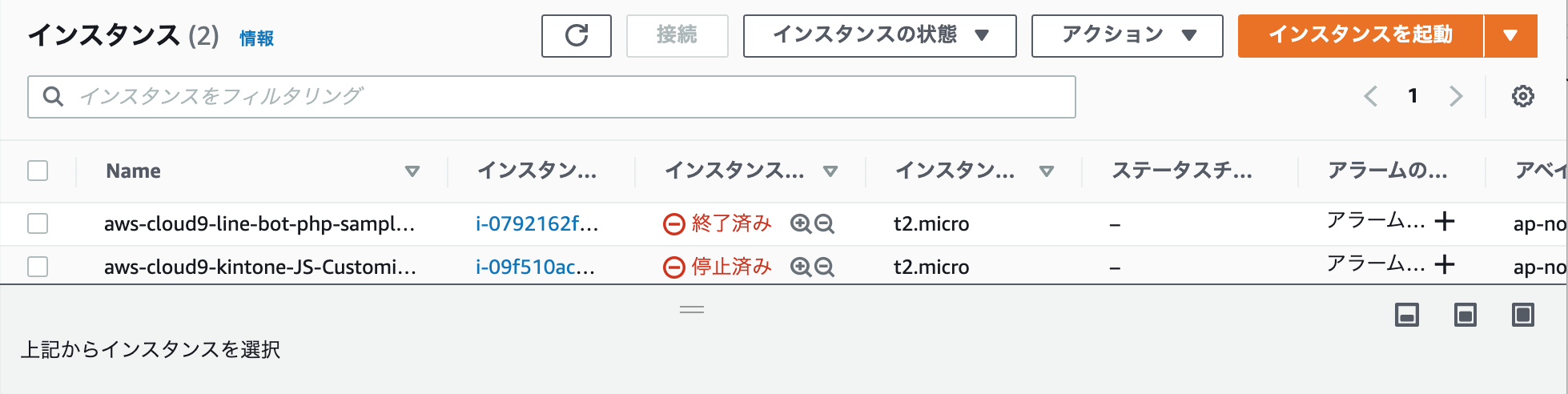Add alarm plus icon for line-bot-php row

coord(1445,221)
